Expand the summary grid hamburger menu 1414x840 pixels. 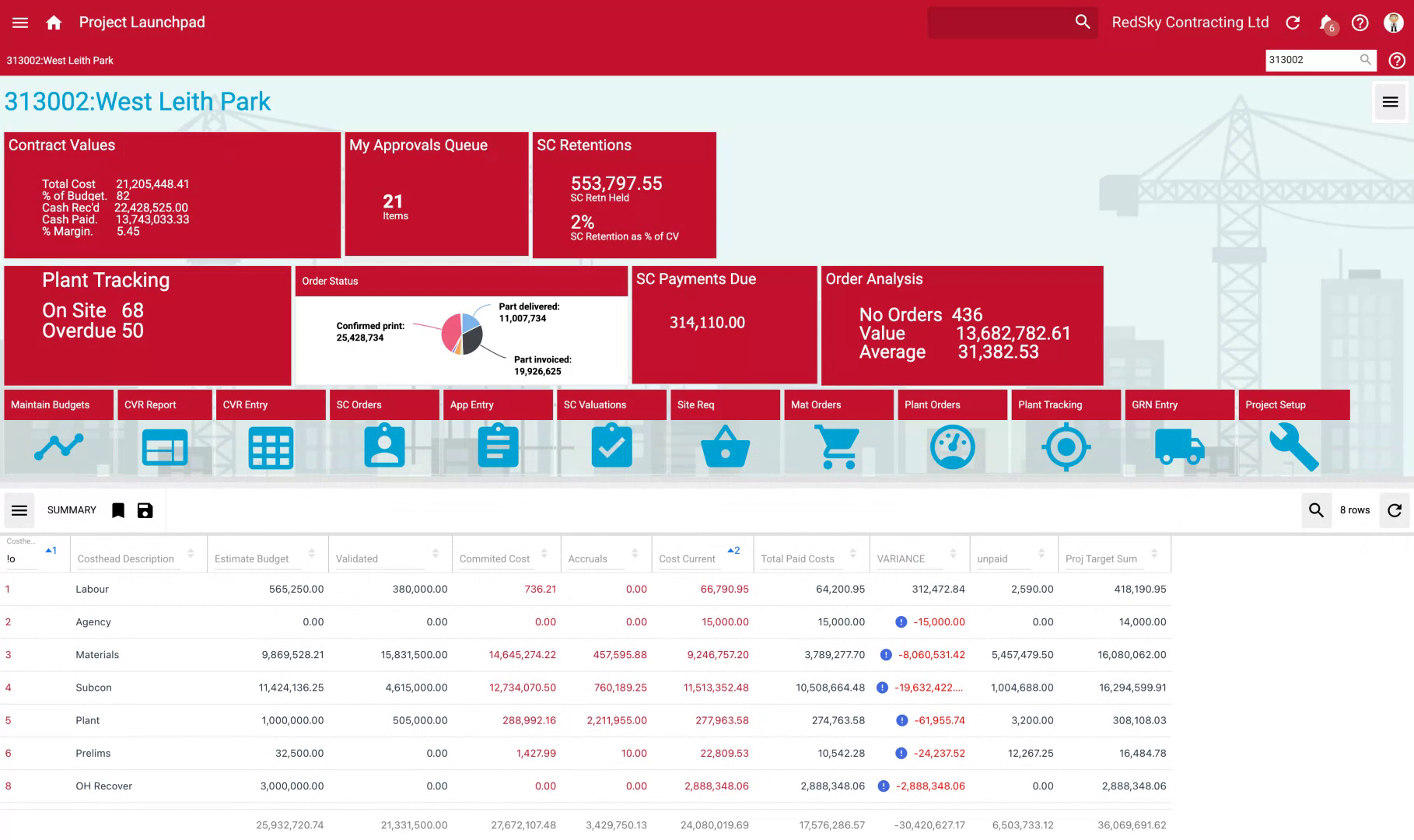click(x=19, y=510)
